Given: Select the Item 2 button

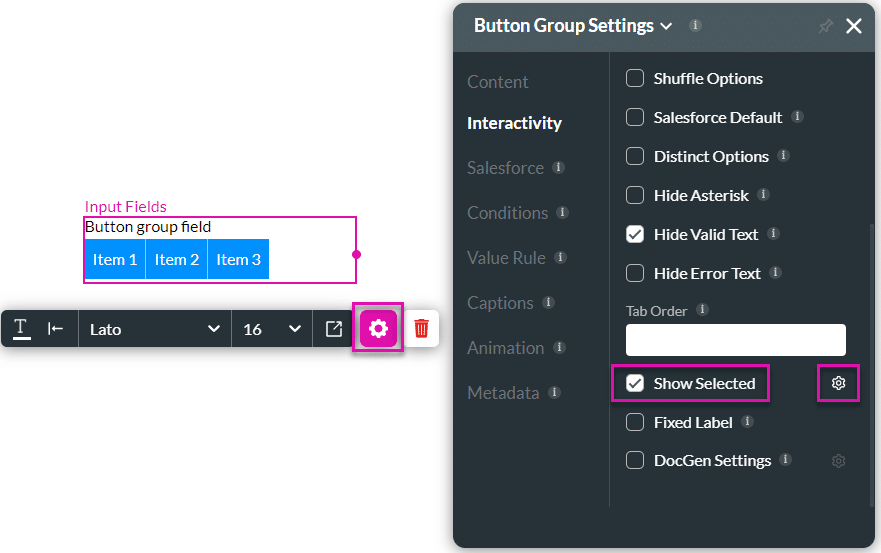Looking at the screenshot, I should (177, 259).
